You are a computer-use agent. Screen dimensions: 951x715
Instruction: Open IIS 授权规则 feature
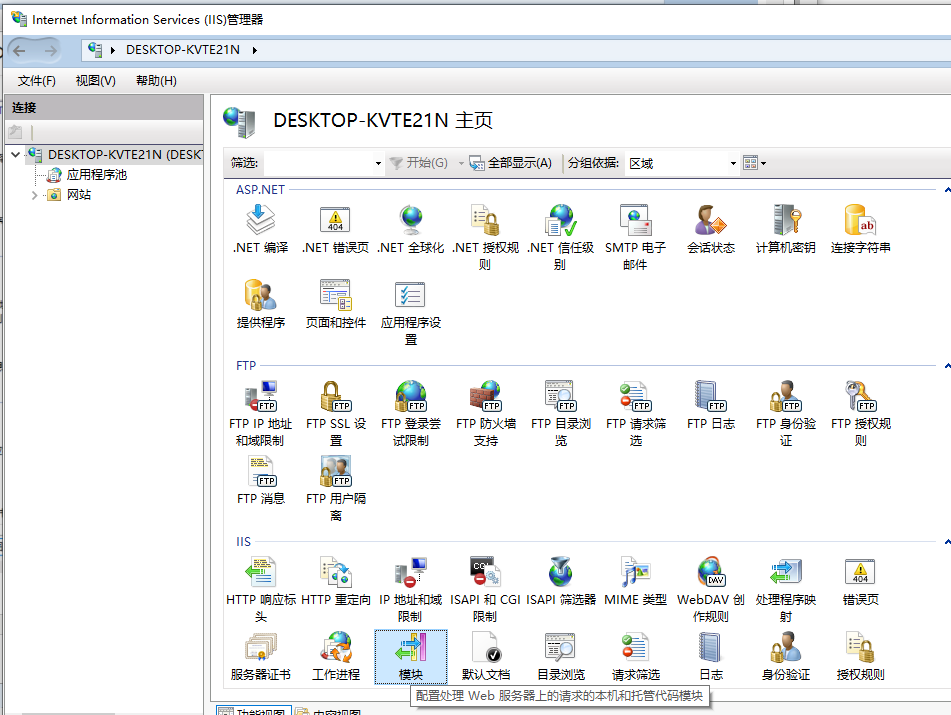tap(861, 656)
